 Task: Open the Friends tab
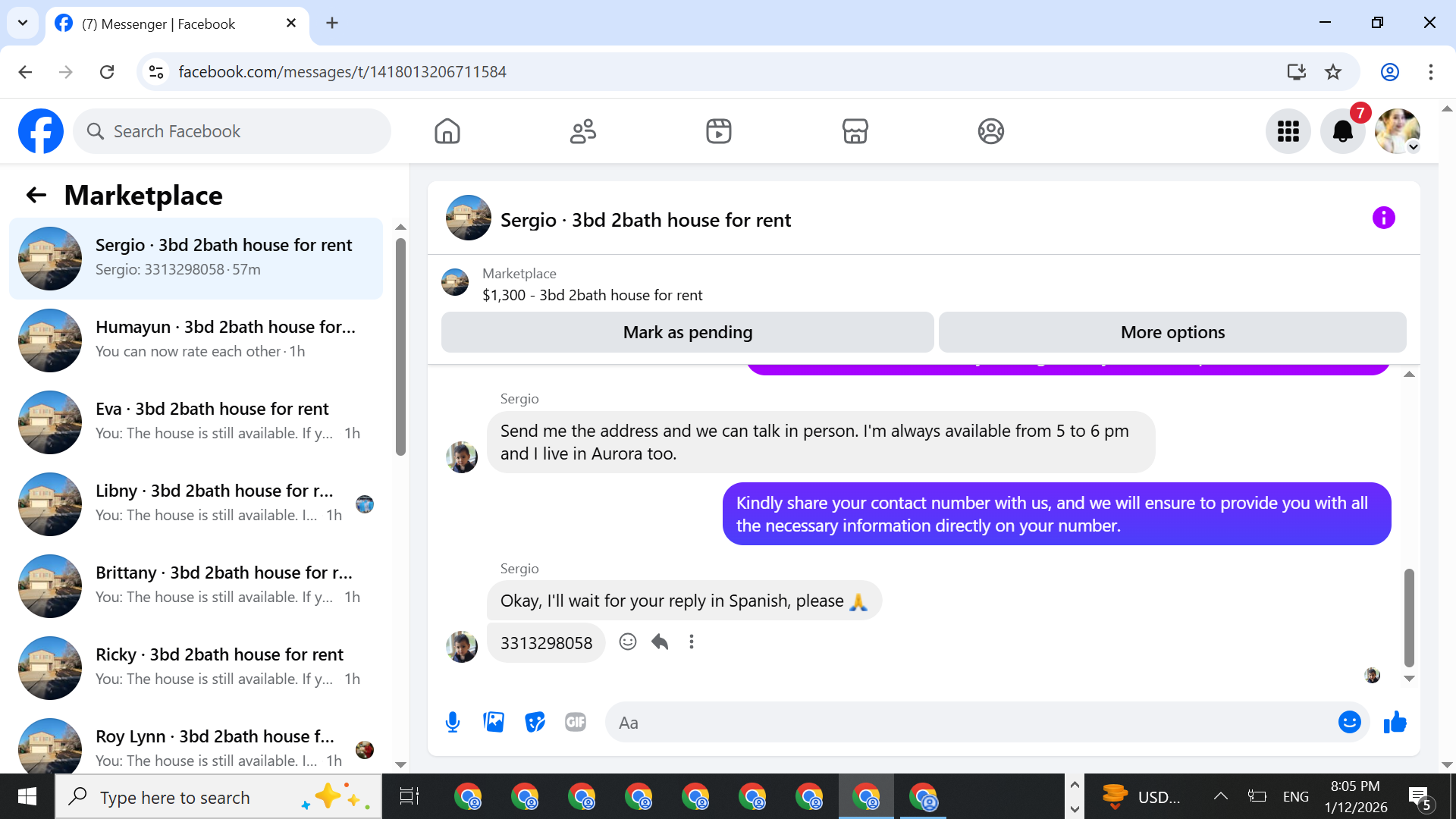[582, 131]
